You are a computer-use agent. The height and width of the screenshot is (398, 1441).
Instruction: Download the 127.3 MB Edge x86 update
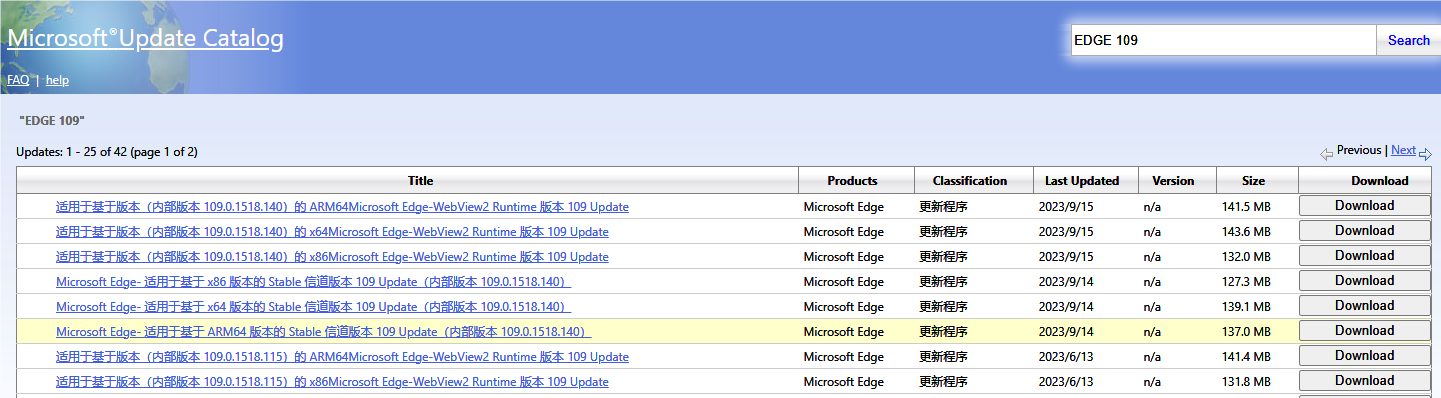click(1364, 281)
